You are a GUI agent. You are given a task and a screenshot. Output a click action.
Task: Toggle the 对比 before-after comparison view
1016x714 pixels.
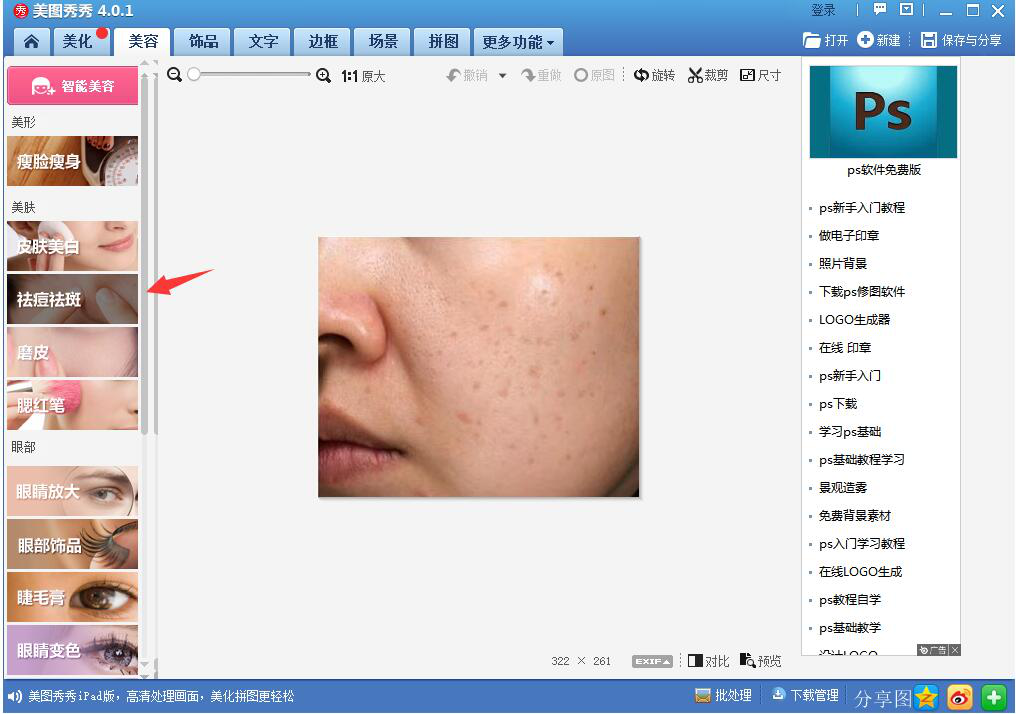coord(708,660)
